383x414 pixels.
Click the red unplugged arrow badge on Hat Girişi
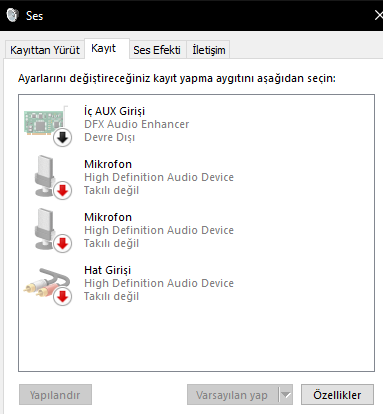coord(62,296)
